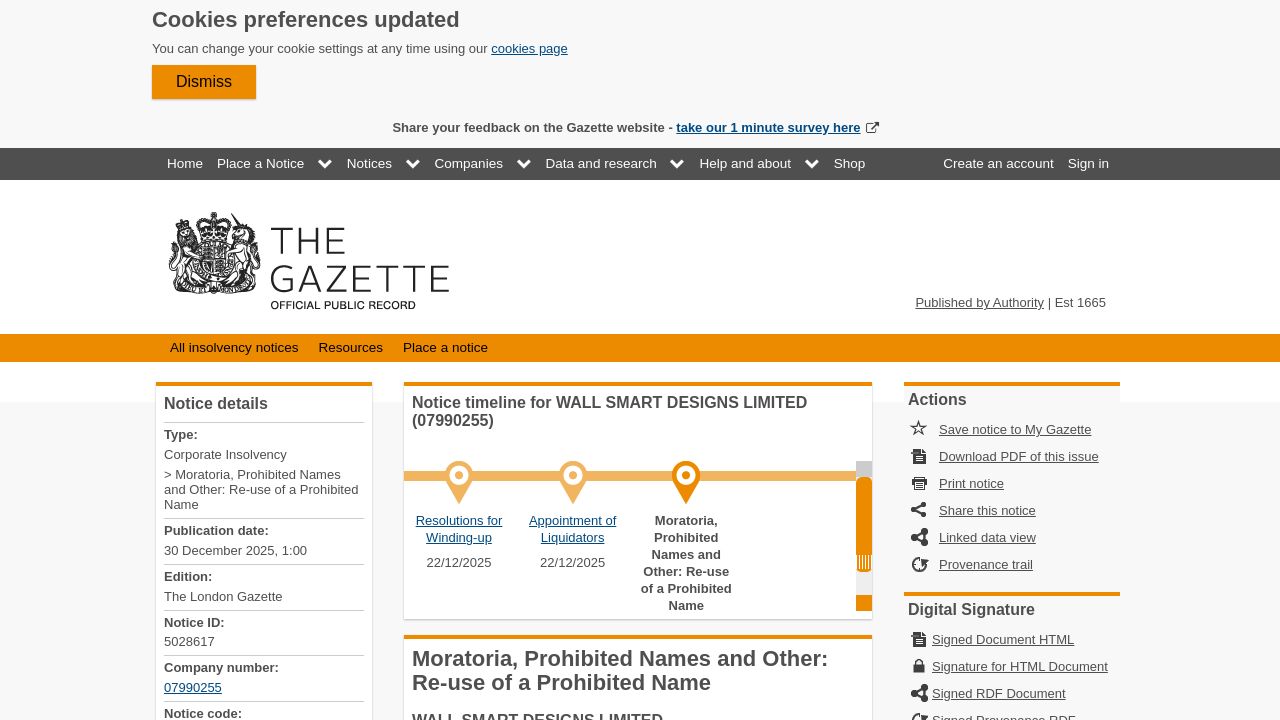The image size is (1280, 720).
Task: Click Download PDF of this issue
Action: point(1018,457)
